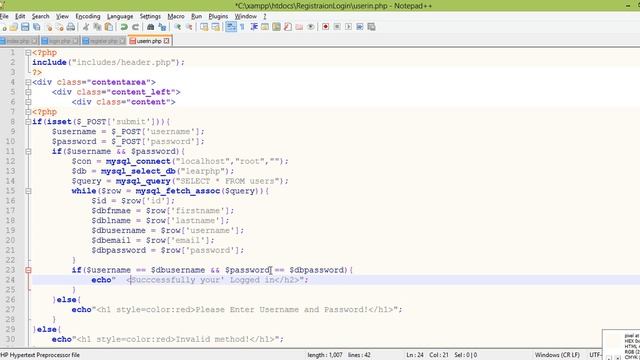
Task: Collapse the while loop fold, line 15
Action: point(28,191)
